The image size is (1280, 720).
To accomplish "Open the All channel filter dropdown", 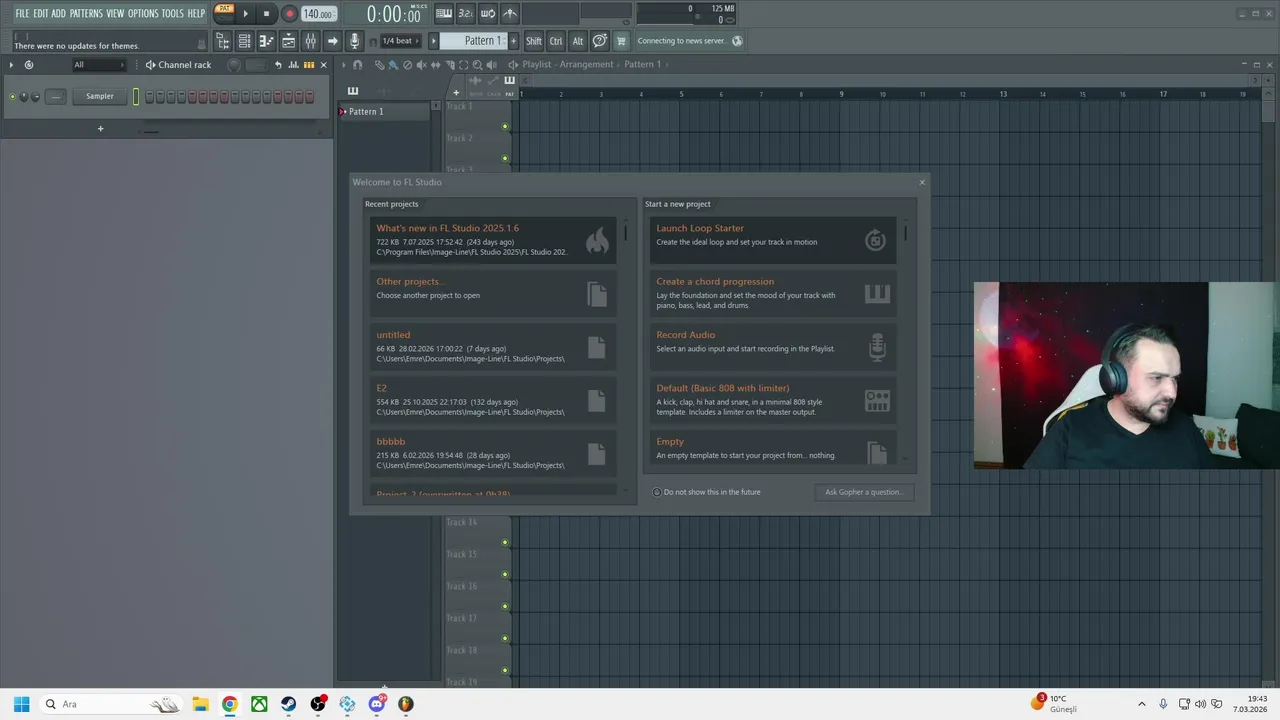I will (99, 65).
